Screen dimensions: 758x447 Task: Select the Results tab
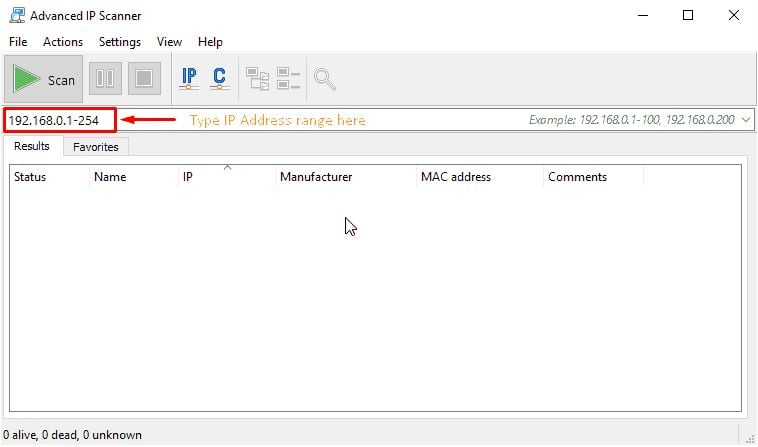tap(32, 147)
